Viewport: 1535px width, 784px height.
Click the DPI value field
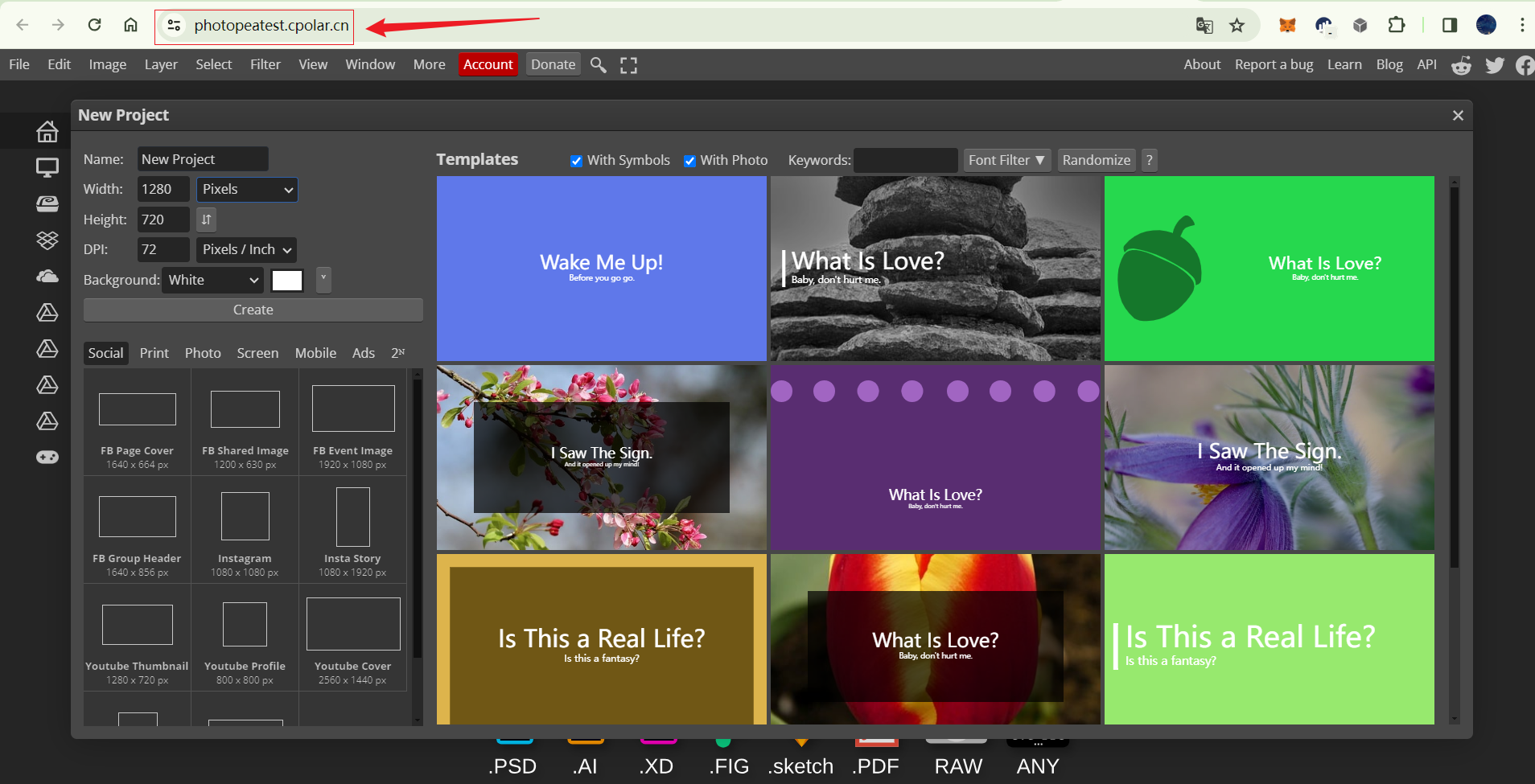[x=163, y=249]
